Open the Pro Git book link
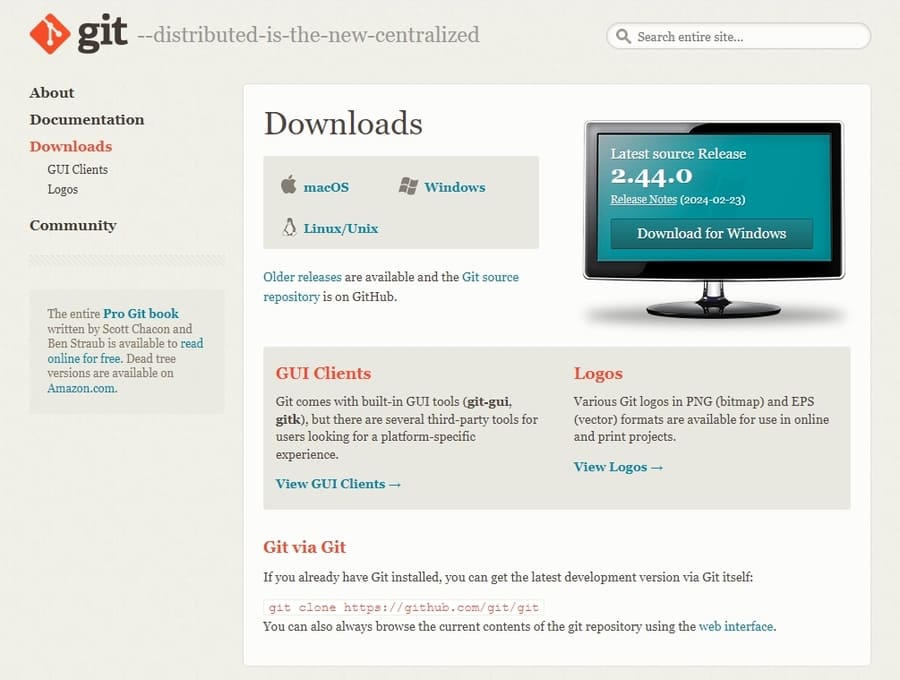Screen dimensions: 900x680 point(141,314)
